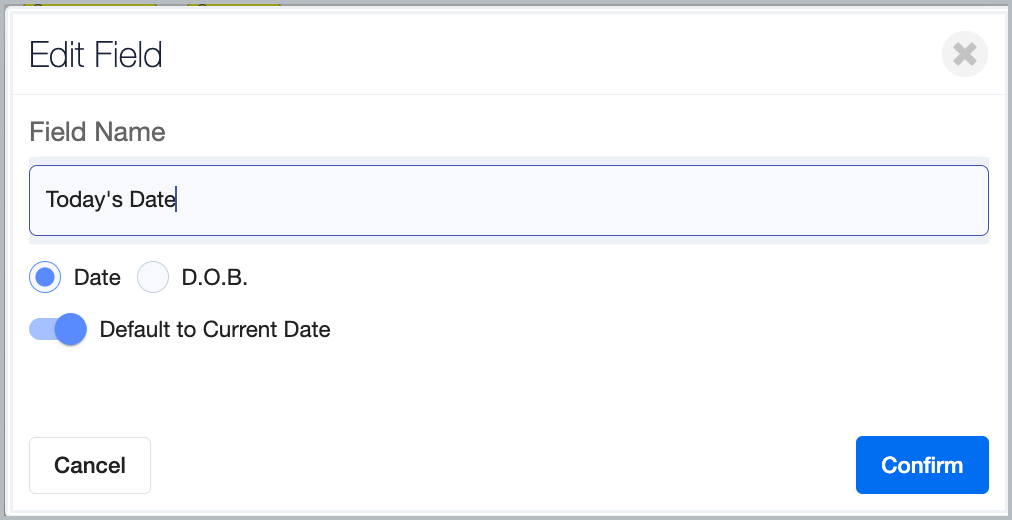Click the "Default to Current Date" label
This screenshot has height=520, width=1012.
[x=215, y=330]
